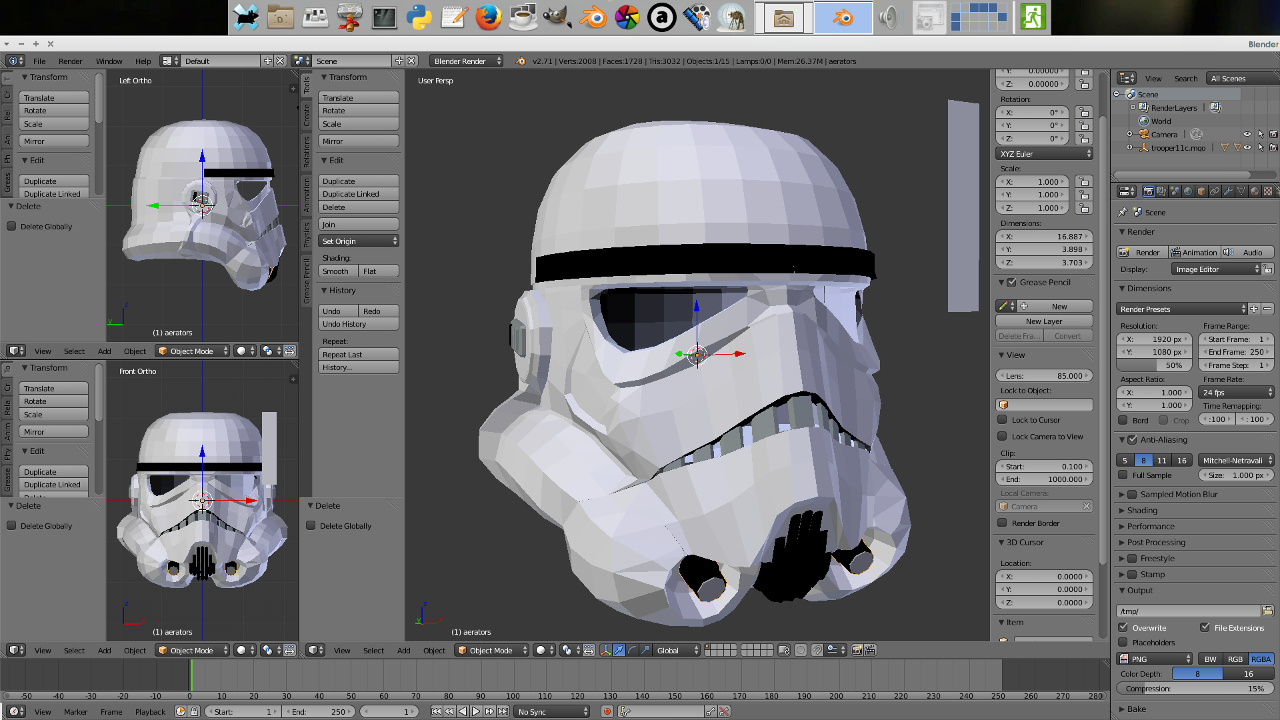
Task: Toggle the Anti-Aliasing panel checkbox
Action: 1132,440
